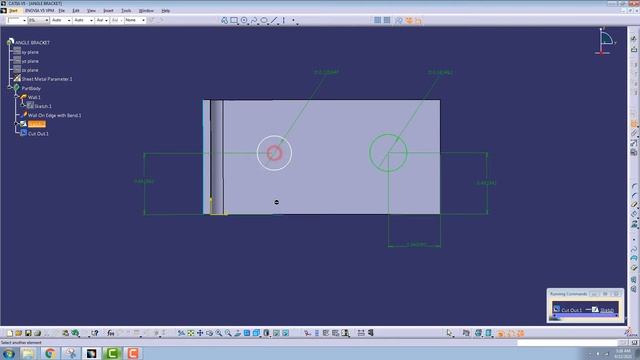Screen dimensions: 640x360
Task: Click the Create Multi-View icon
Action: 247,333
